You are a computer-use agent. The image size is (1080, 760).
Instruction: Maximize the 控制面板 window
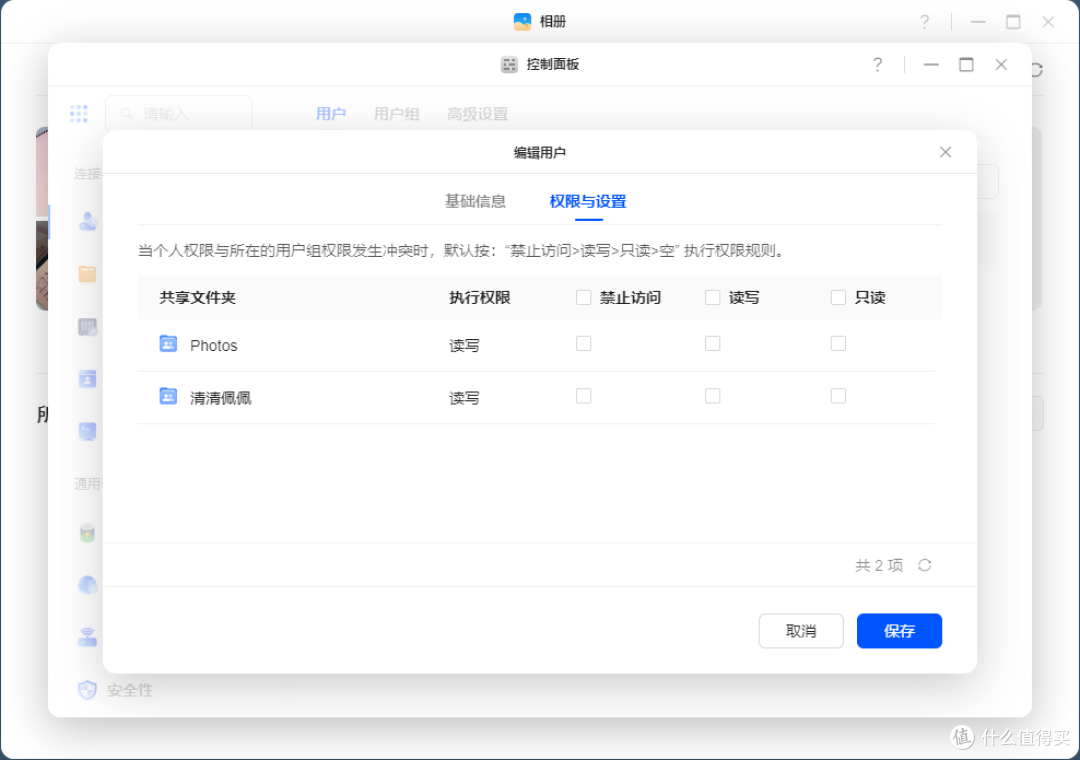[966, 64]
